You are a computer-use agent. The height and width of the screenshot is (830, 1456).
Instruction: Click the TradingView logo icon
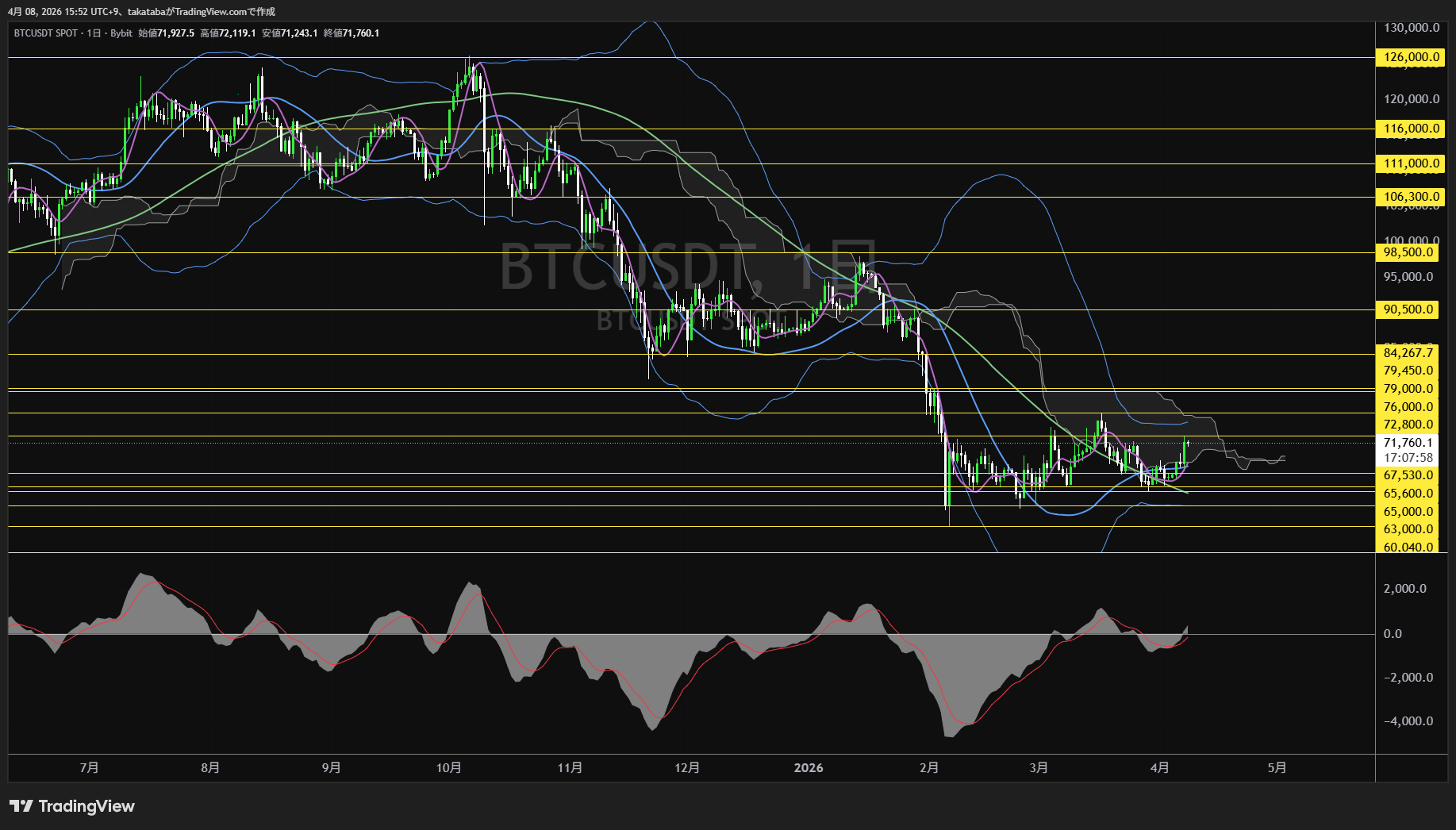coord(21,806)
